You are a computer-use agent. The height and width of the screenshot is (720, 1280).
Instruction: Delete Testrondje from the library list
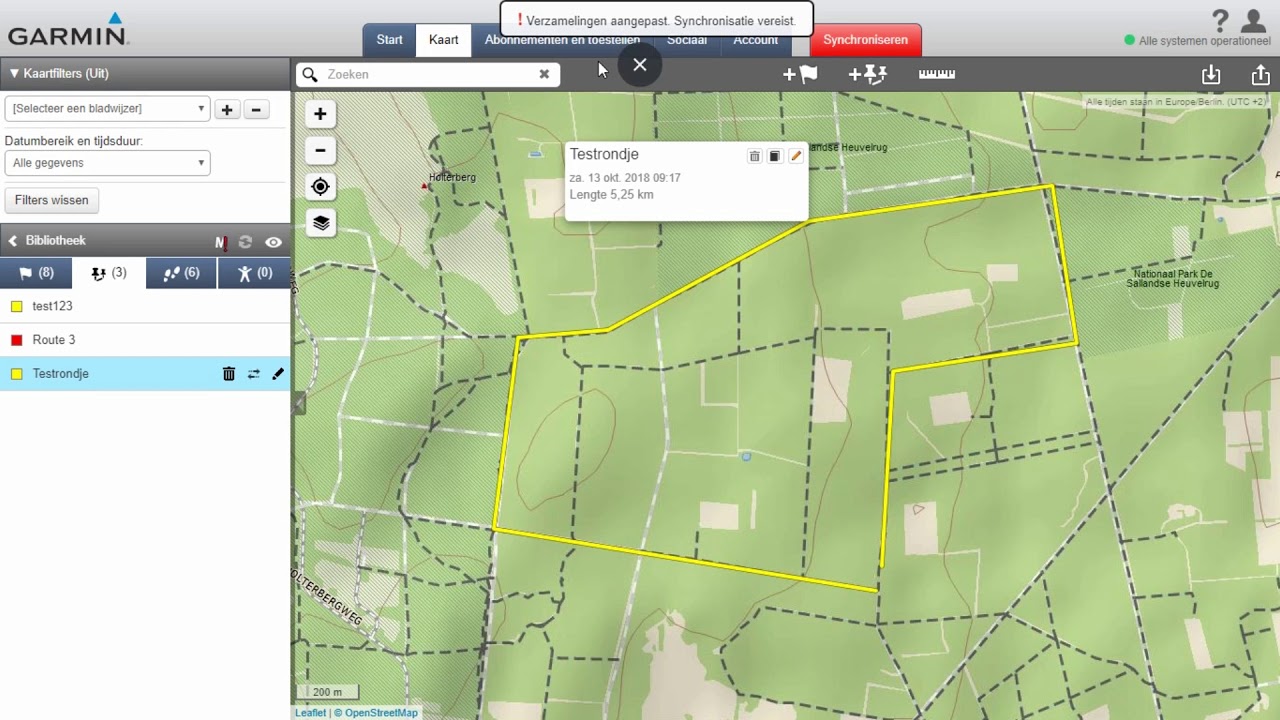(x=229, y=374)
